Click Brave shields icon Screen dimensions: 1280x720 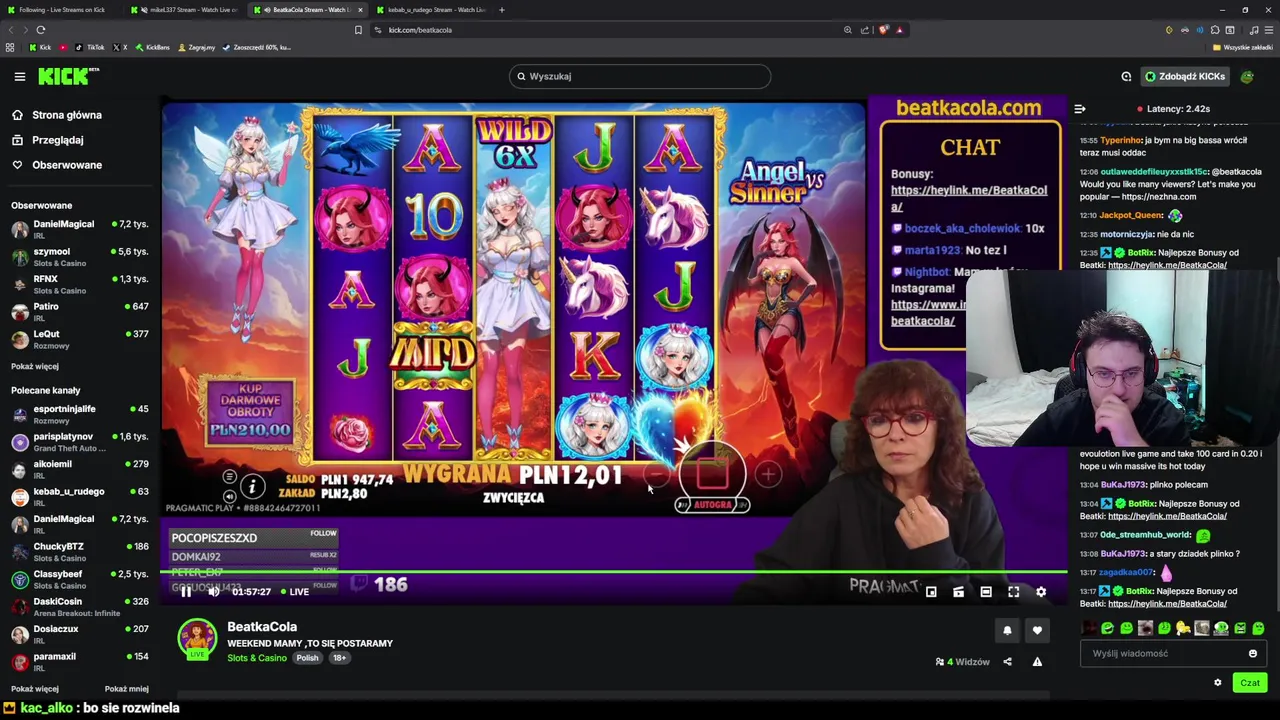883,30
